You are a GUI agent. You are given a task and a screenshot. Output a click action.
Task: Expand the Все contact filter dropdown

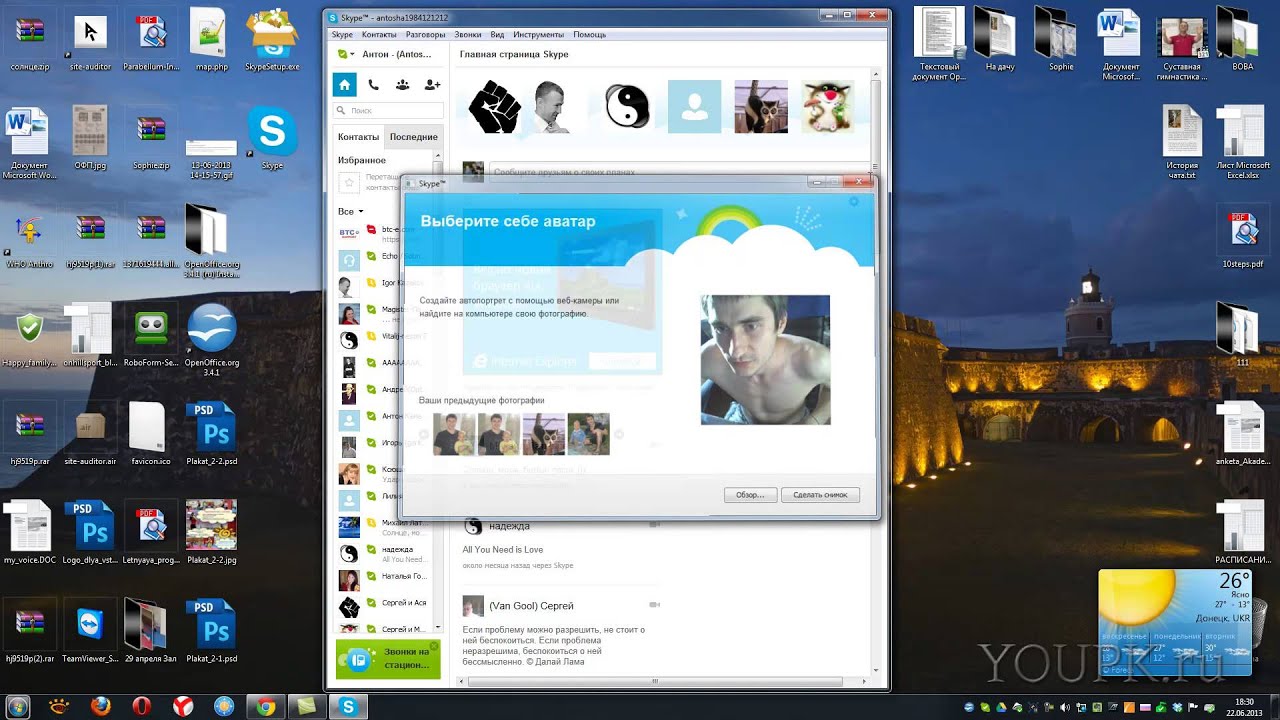pos(350,211)
